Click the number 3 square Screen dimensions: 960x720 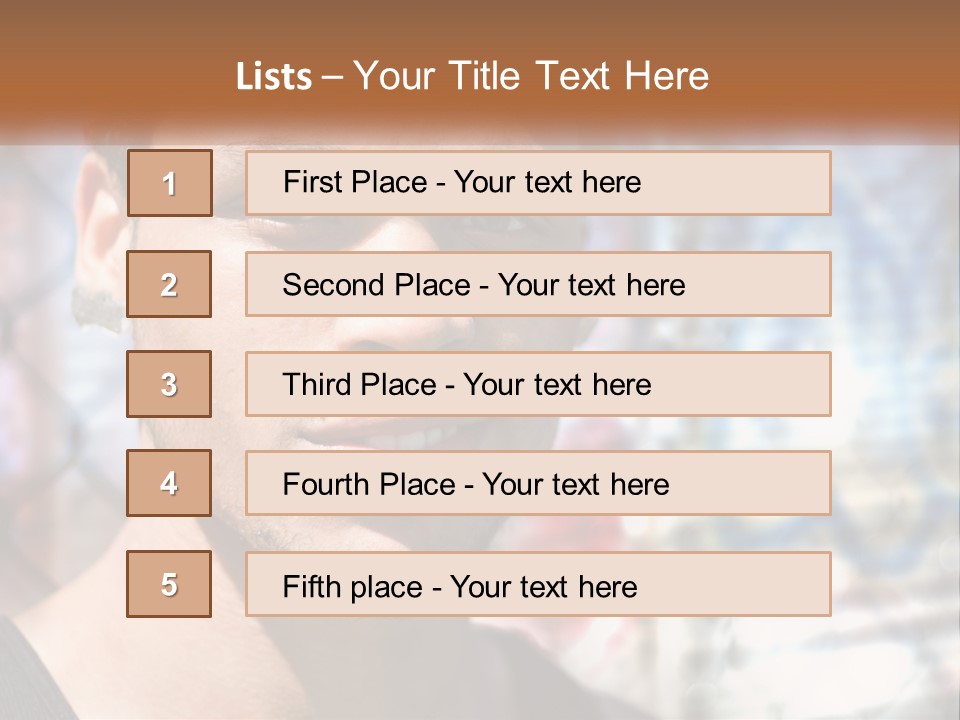click(169, 384)
